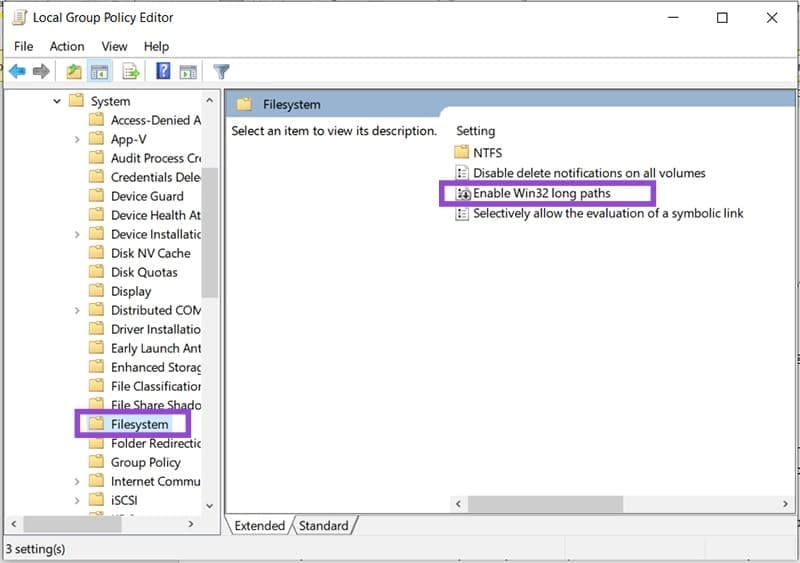
Task: Expand the Device Installation tree node
Action: [x=77, y=234]
